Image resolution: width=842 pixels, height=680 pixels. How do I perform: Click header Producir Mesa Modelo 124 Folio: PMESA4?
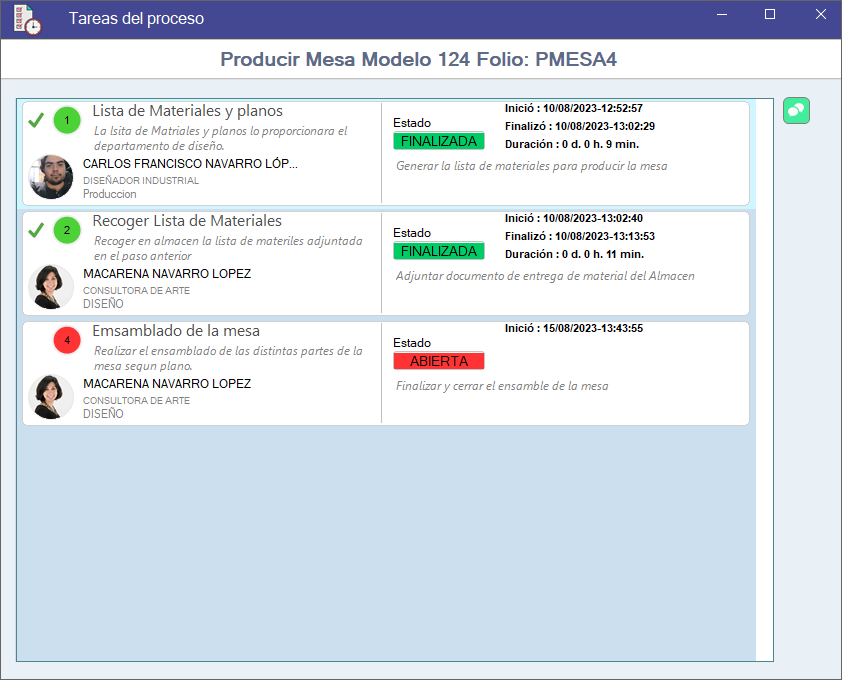[418, 59]
